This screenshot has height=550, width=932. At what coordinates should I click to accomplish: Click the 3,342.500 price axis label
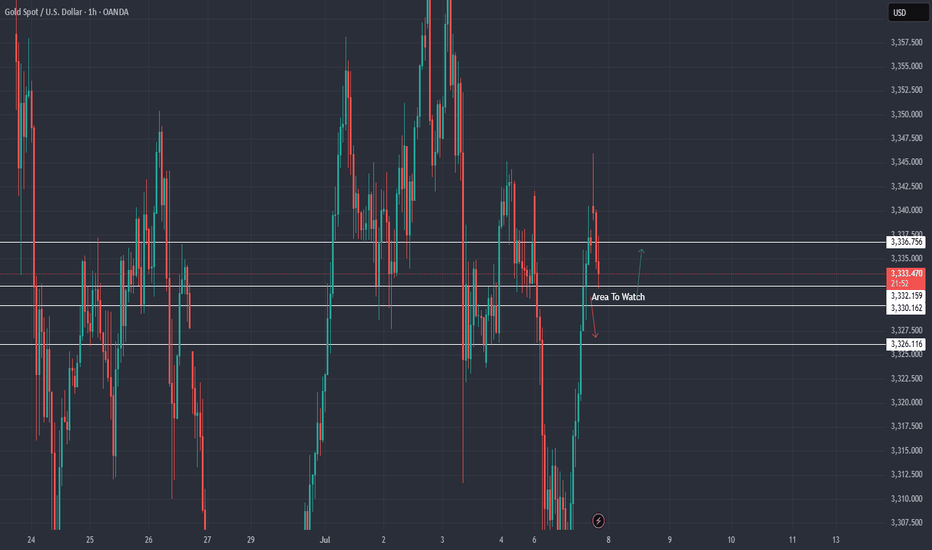point(906,186)
